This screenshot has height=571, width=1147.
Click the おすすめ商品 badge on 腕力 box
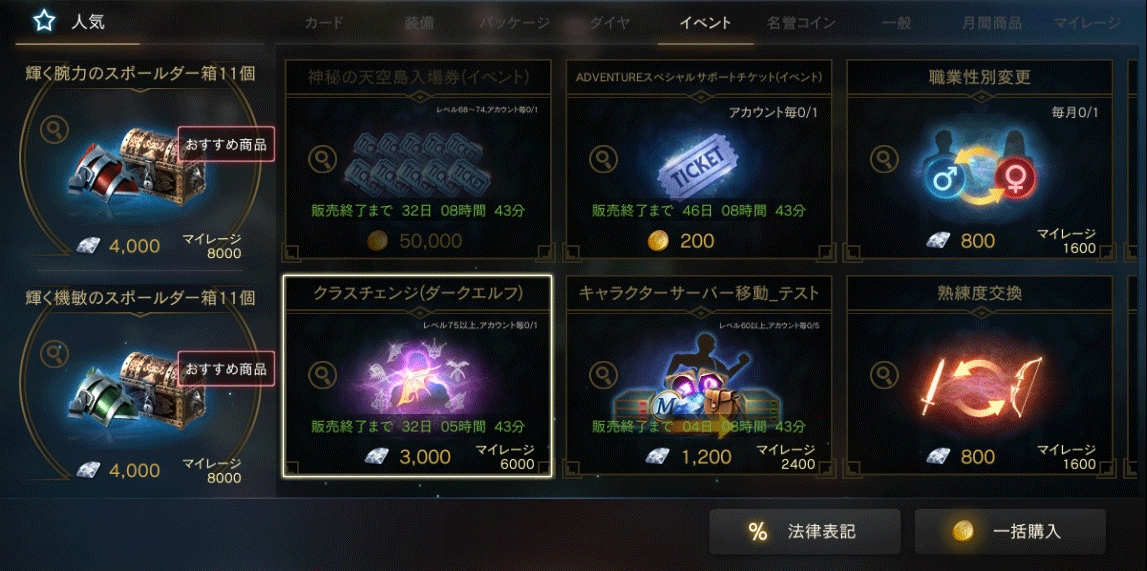[x=225, y=144]
